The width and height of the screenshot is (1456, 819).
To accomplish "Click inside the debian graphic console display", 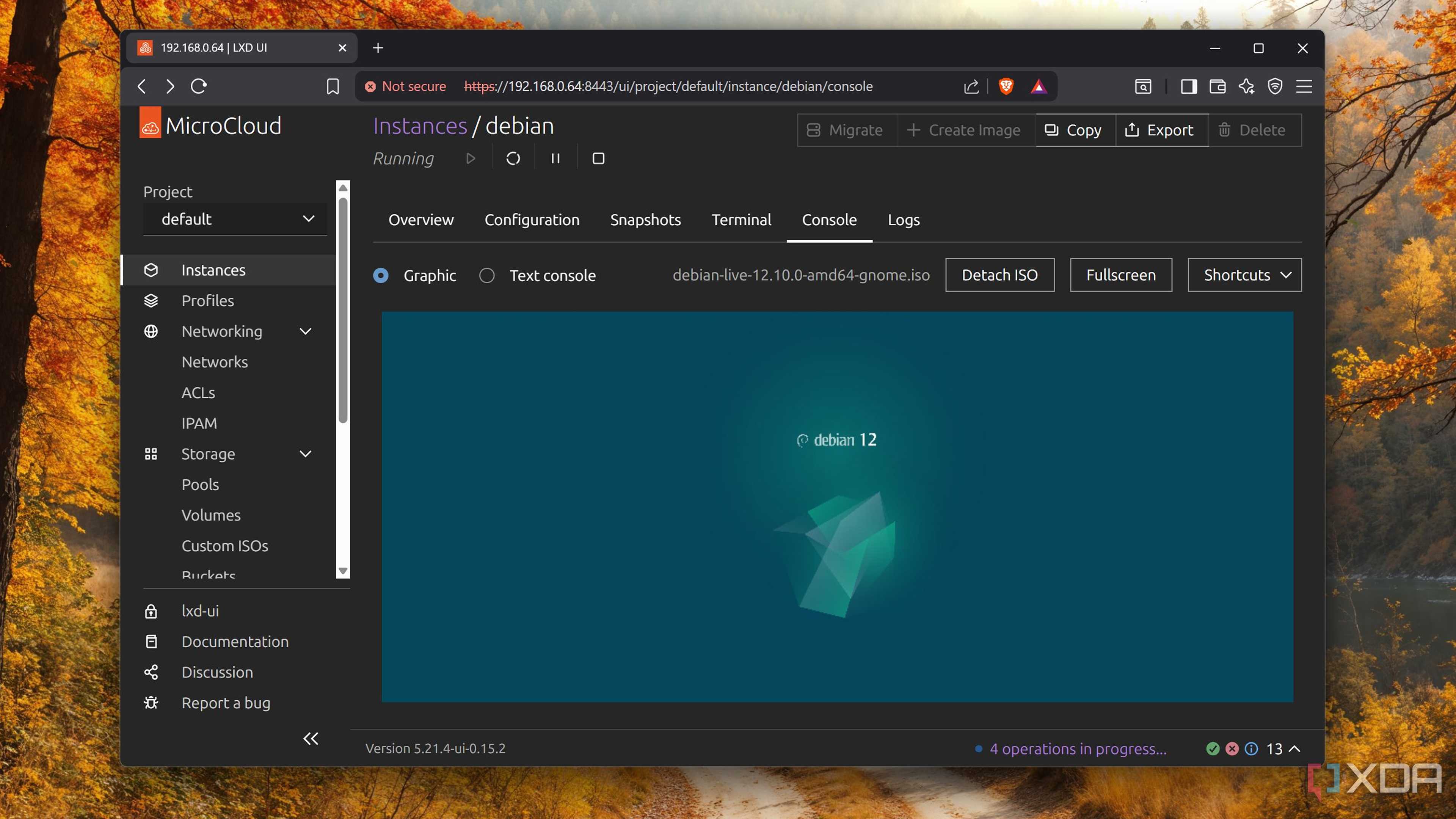I will pyautogui.click(x=837, y=507).
